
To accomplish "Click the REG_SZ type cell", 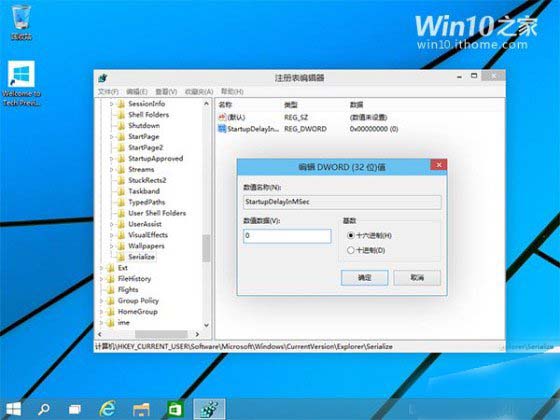I will (x=296, y=118).
